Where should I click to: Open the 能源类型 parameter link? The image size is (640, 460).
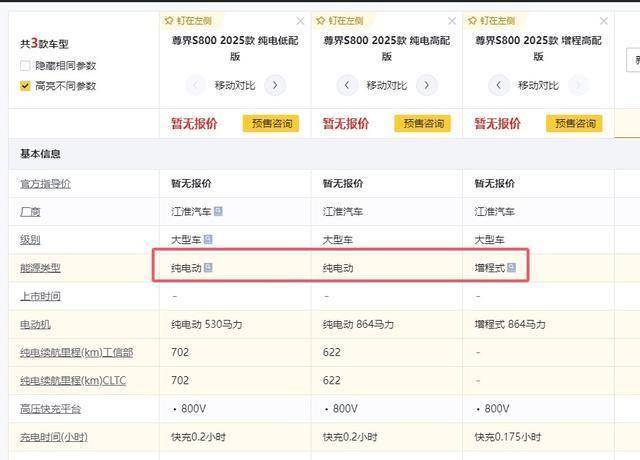coord(40,268)
